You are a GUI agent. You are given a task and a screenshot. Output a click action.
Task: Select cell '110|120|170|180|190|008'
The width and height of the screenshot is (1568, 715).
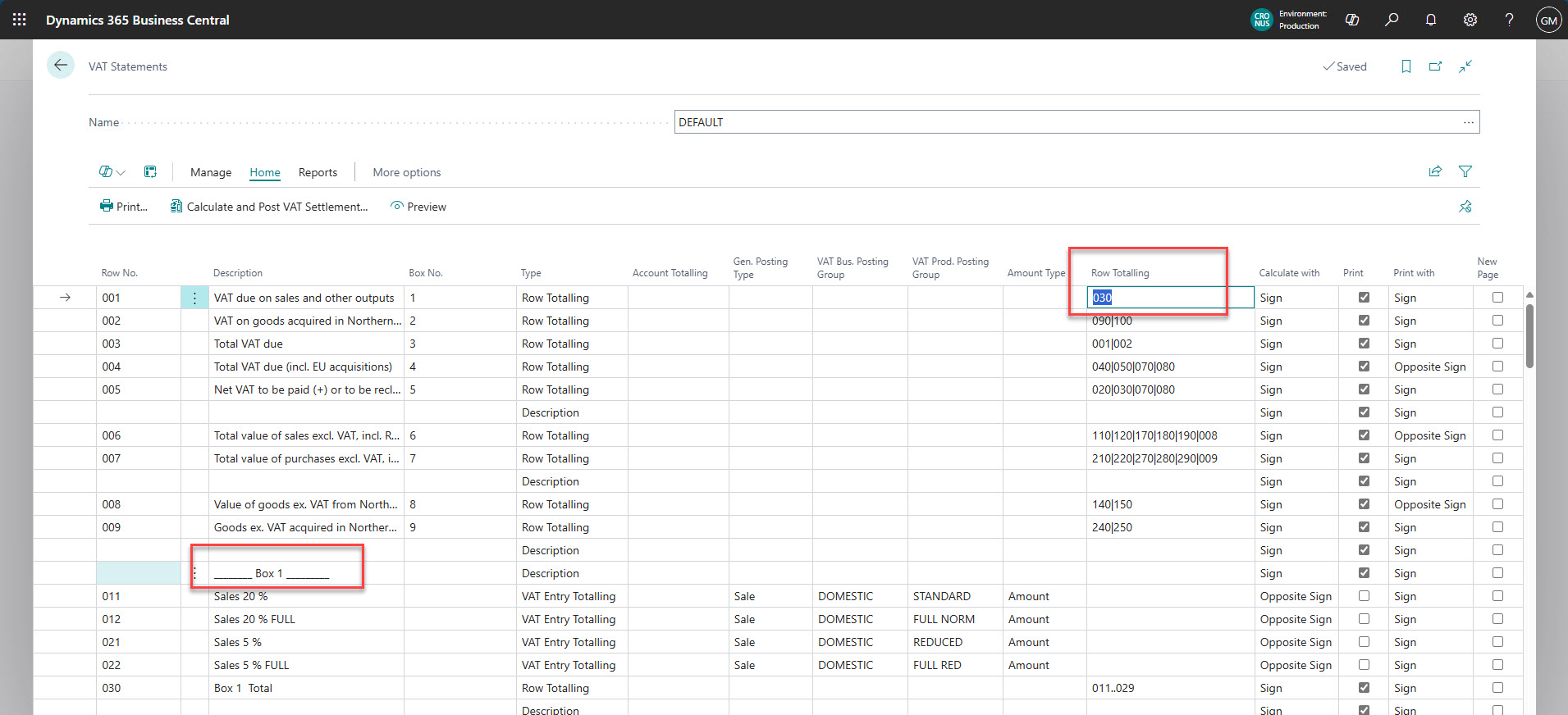pos(1170,435)
